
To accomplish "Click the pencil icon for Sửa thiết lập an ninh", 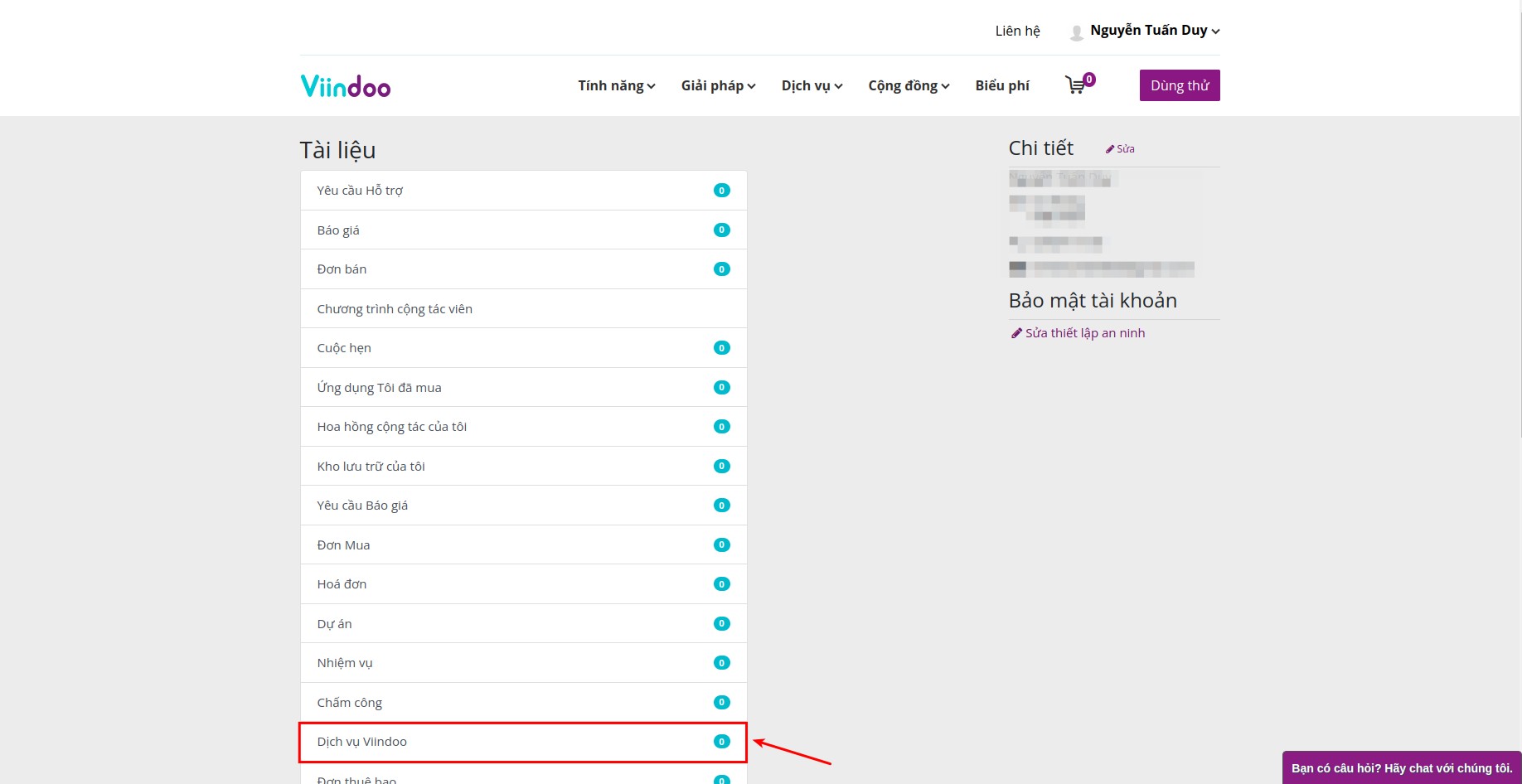I will [x=1016, y=333].
